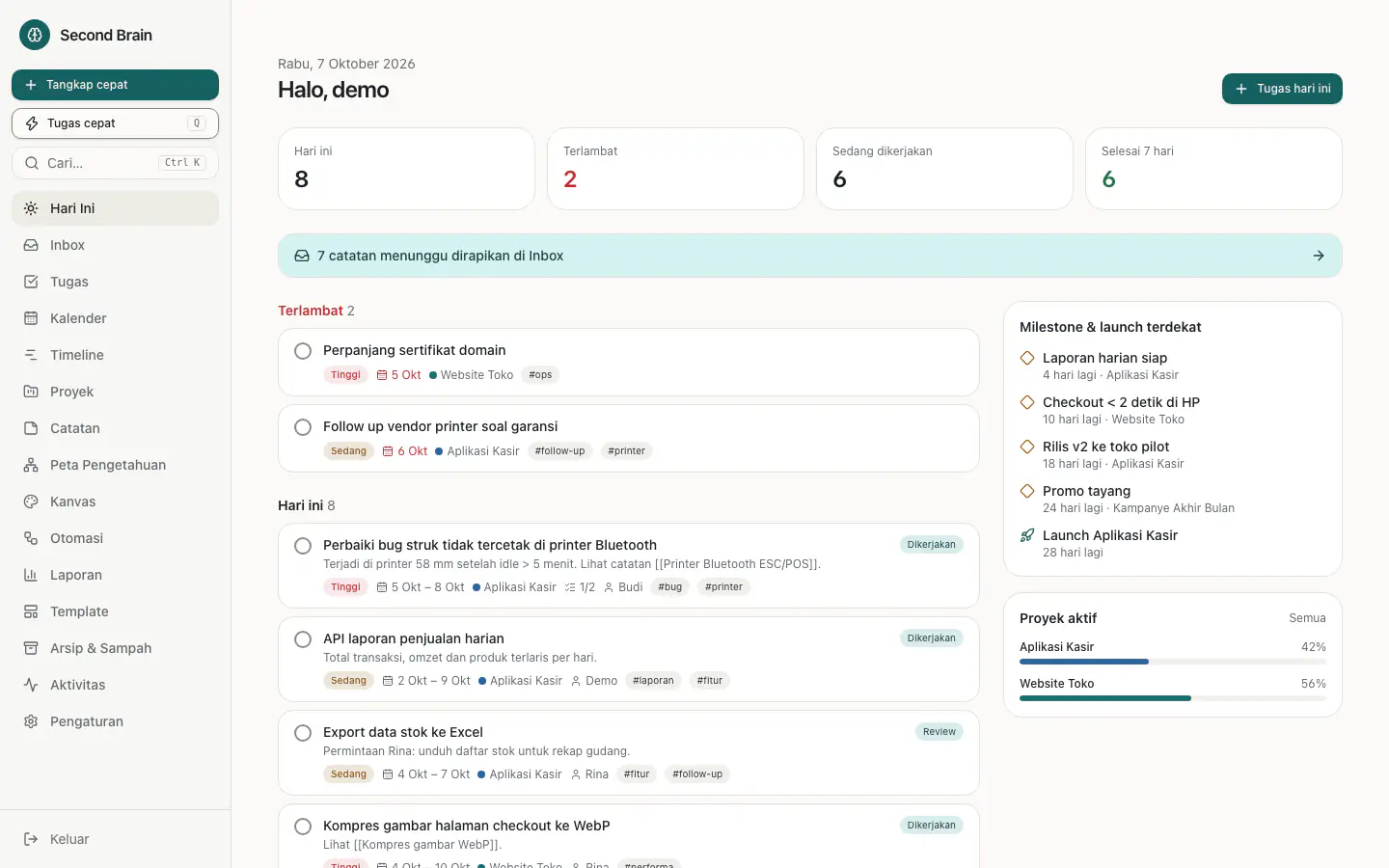This screenshot has height=868, width=1389.
Task: Complete the Perbaiki bug struk task circle
Action: click(x=303, y=546)
